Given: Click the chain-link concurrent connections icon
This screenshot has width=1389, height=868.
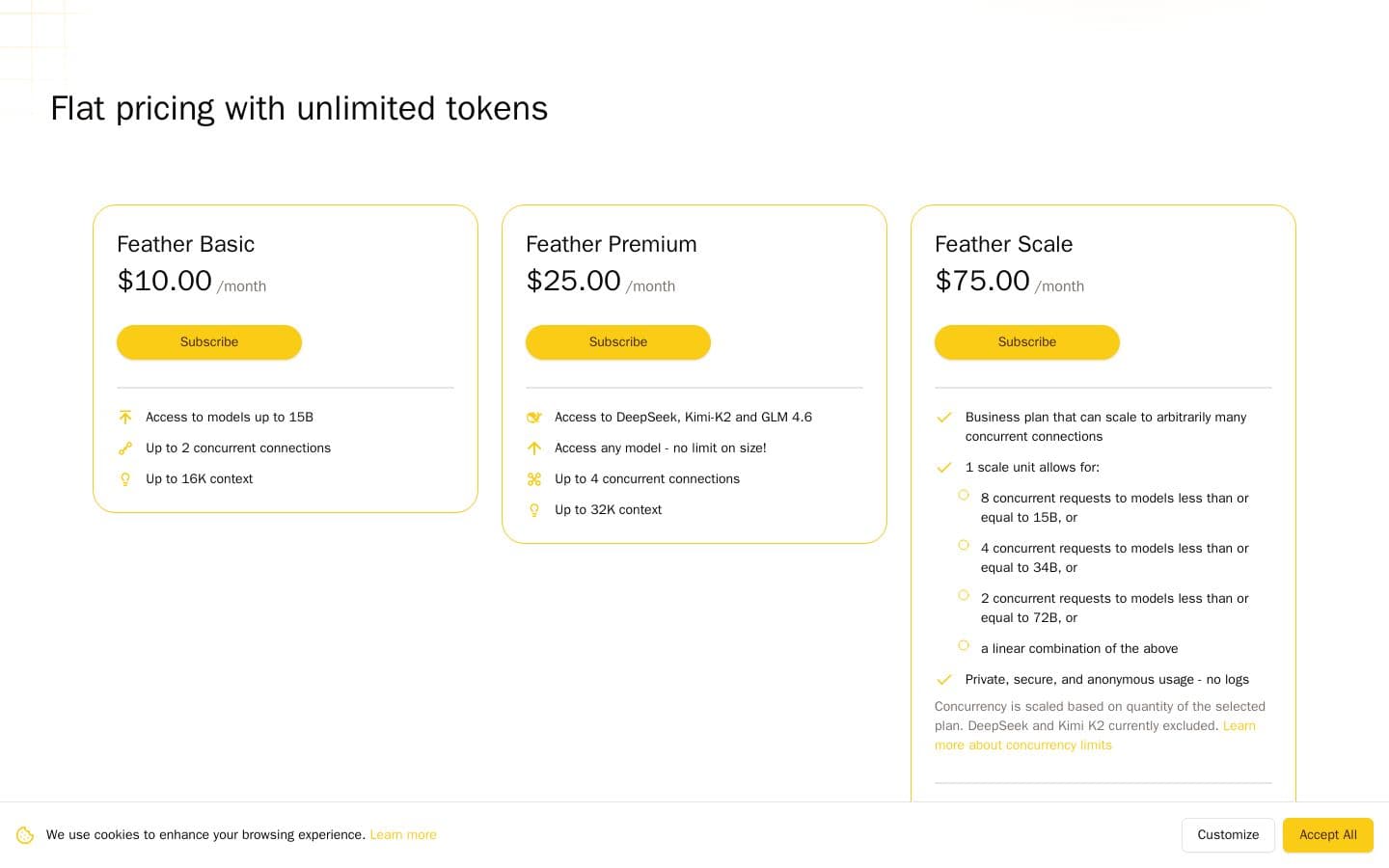Looking at the screenshot, I should click(125, 448).
